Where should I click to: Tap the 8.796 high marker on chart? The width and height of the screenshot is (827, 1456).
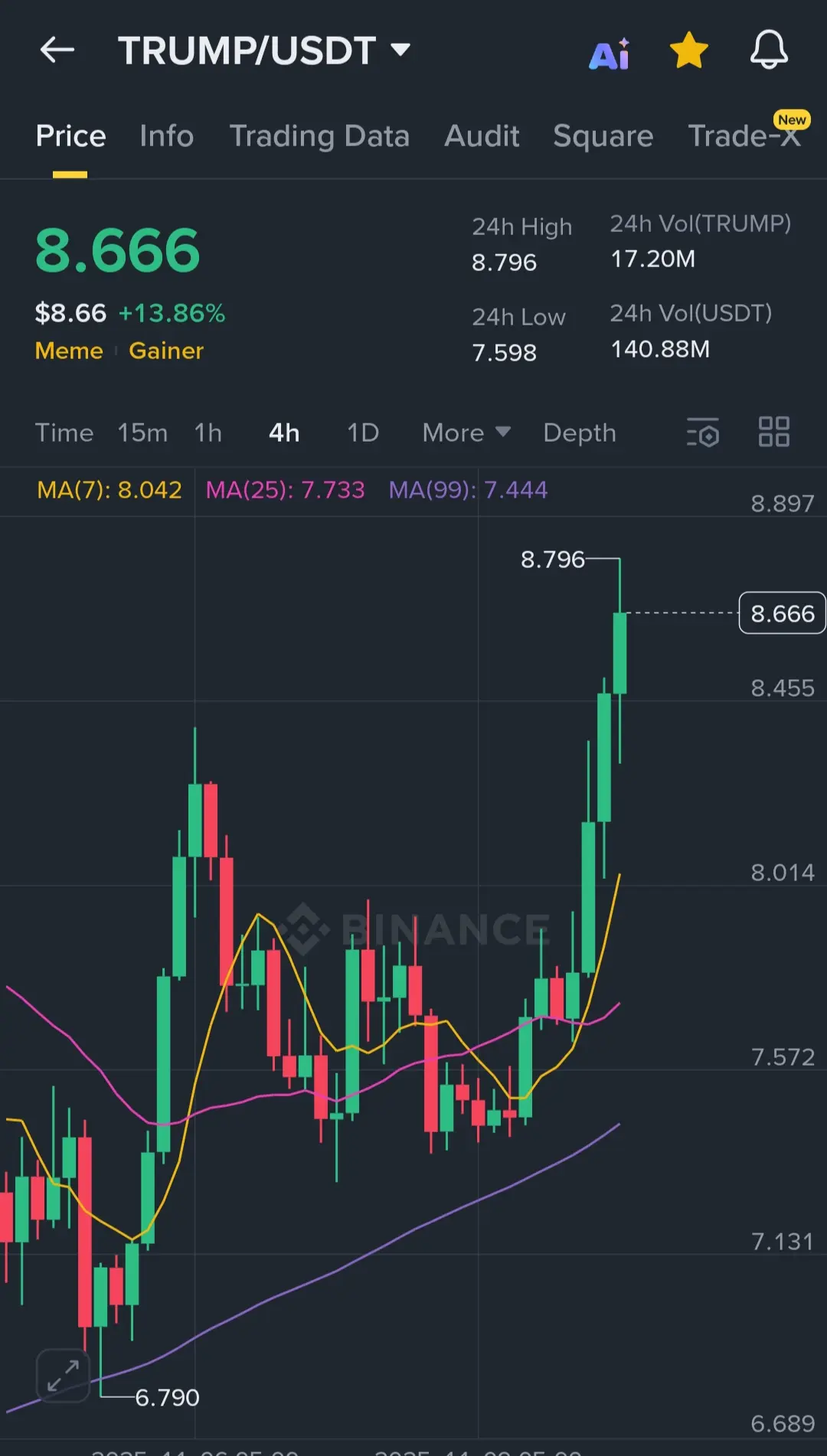tap(553, 560)
